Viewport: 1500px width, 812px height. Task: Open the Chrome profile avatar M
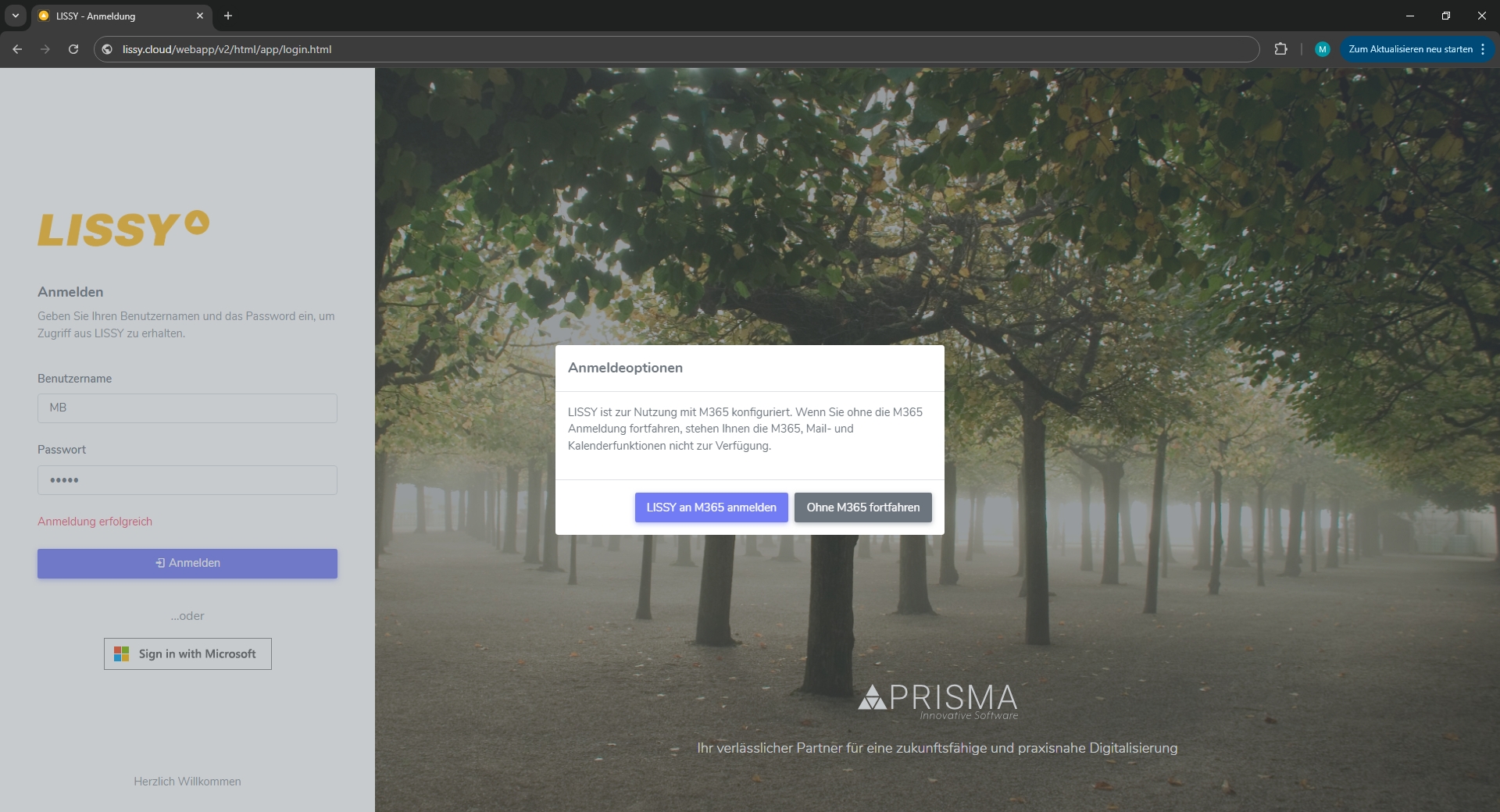[x=1323, y=49]
